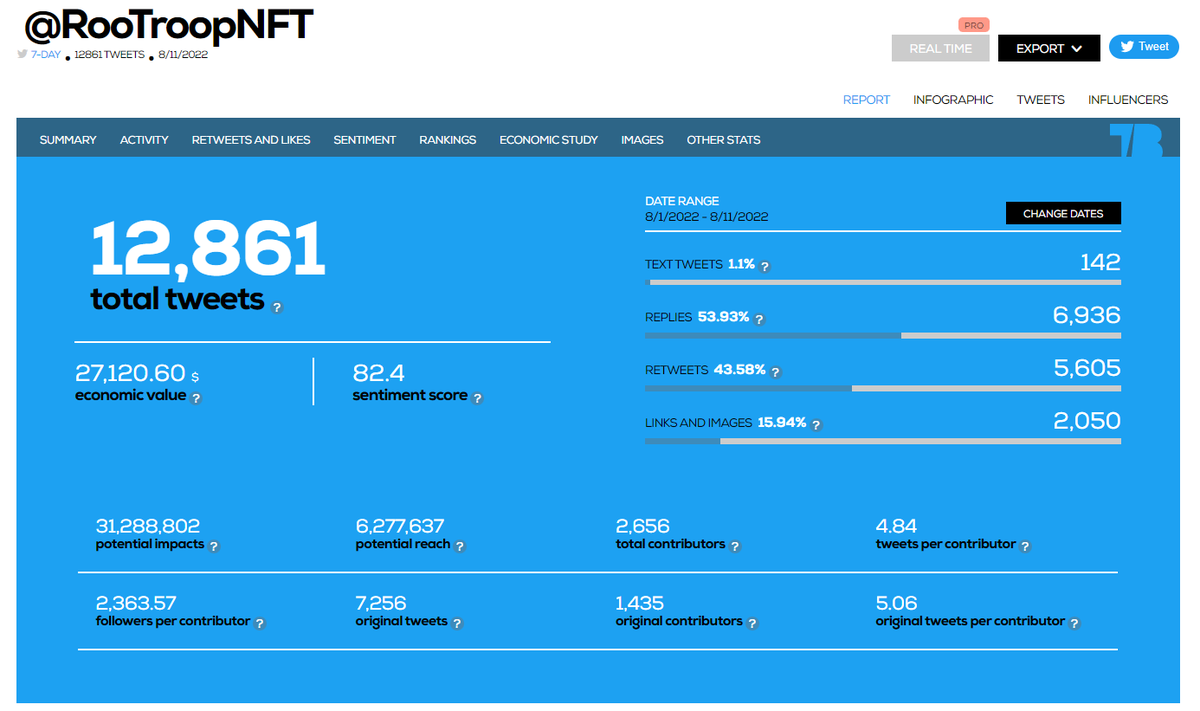Click the blue Tweet share button
Viewport: 1200px width, 711px height.
pyautogui.click(x=1144, y=46)
